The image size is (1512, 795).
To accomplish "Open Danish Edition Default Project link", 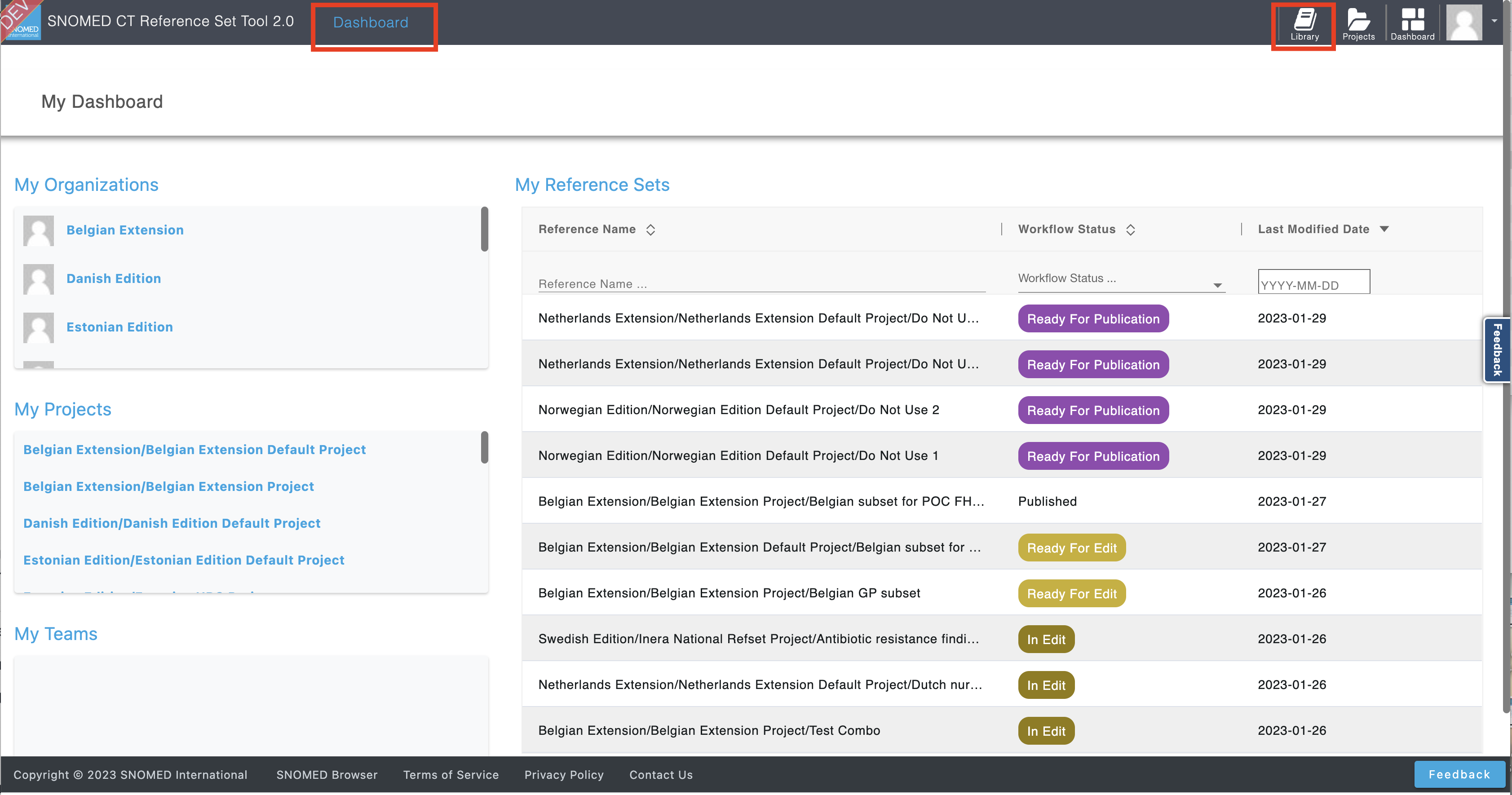I will (x=172, y=523).
